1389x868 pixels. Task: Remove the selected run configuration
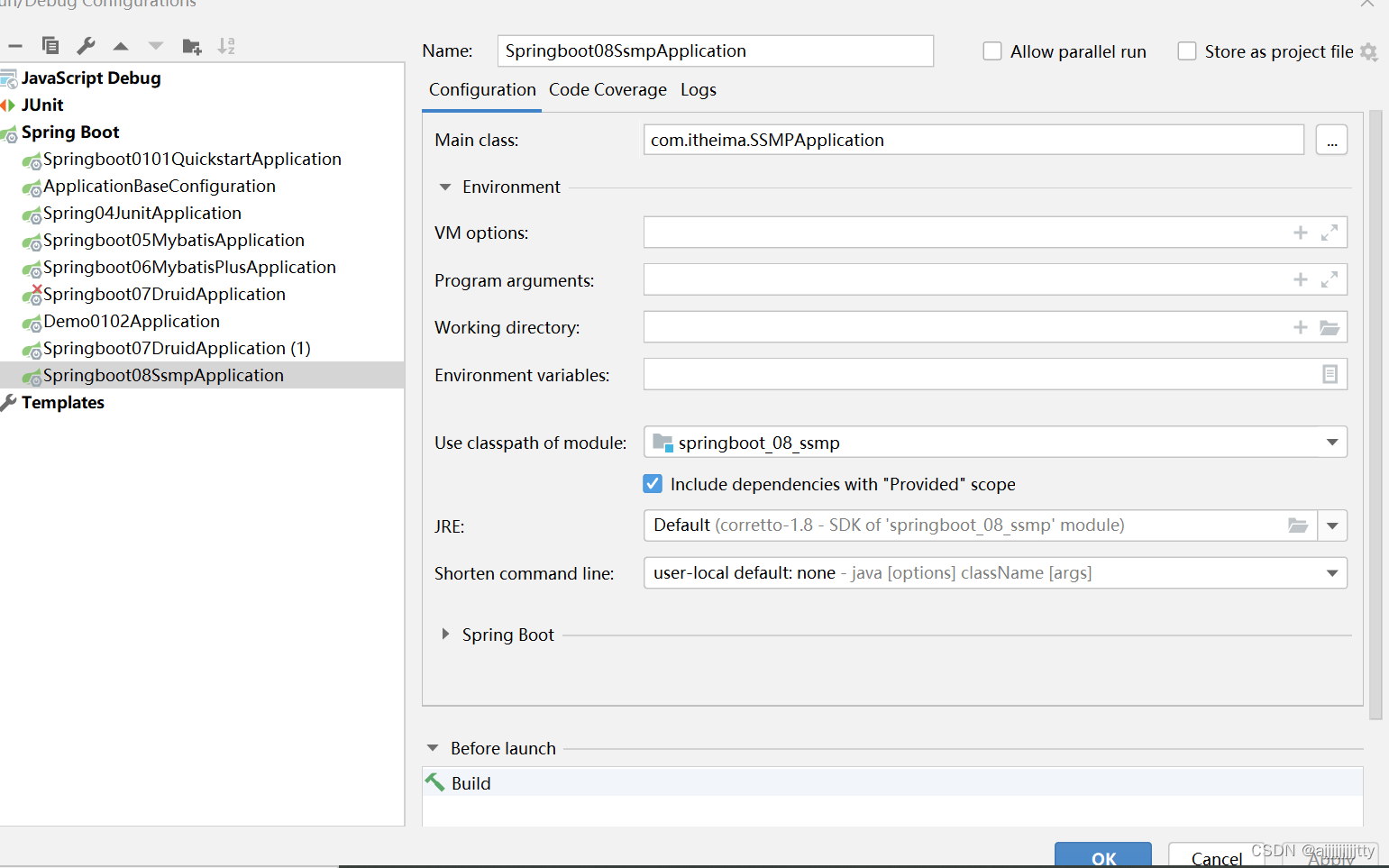coord(14,45)
